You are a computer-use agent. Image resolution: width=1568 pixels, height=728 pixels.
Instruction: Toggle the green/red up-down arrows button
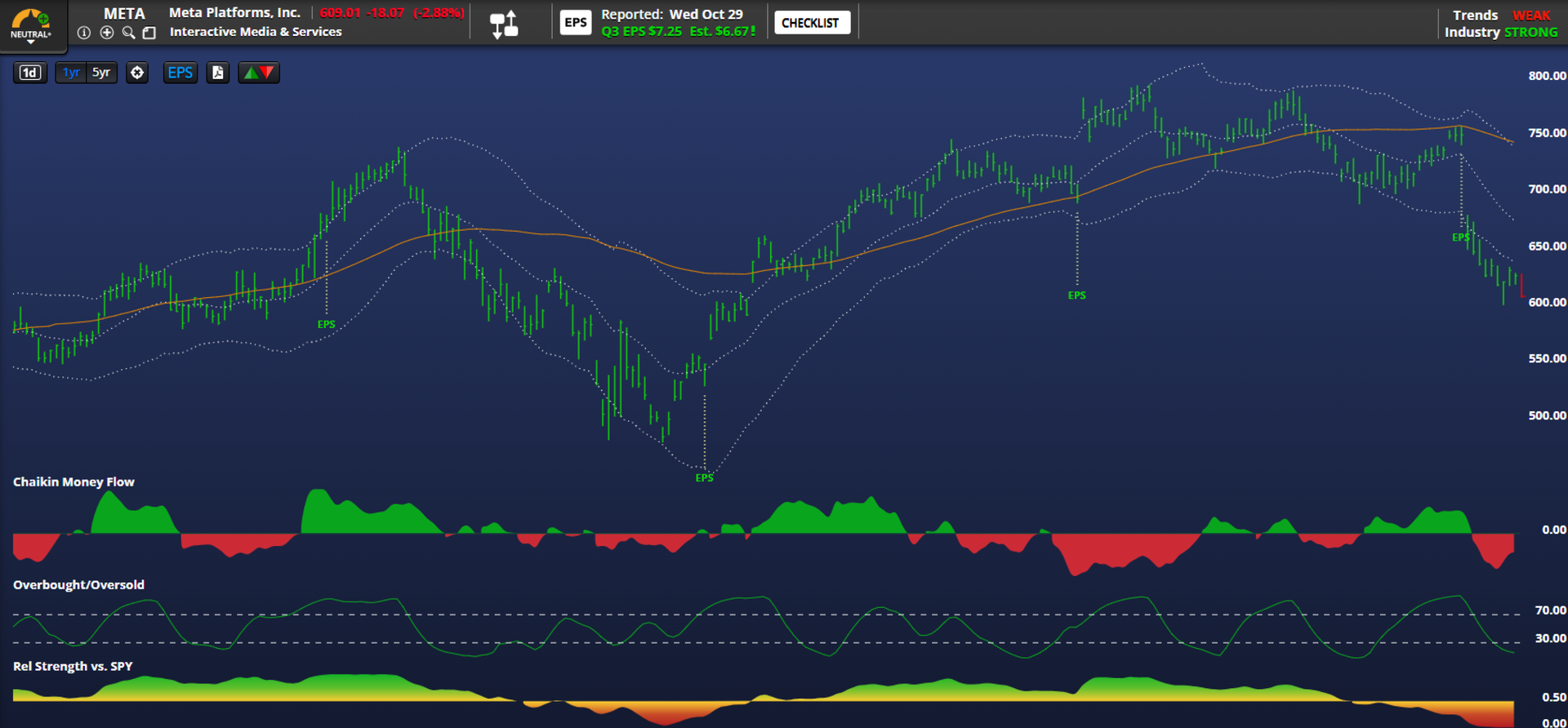(x=258, y=73)
